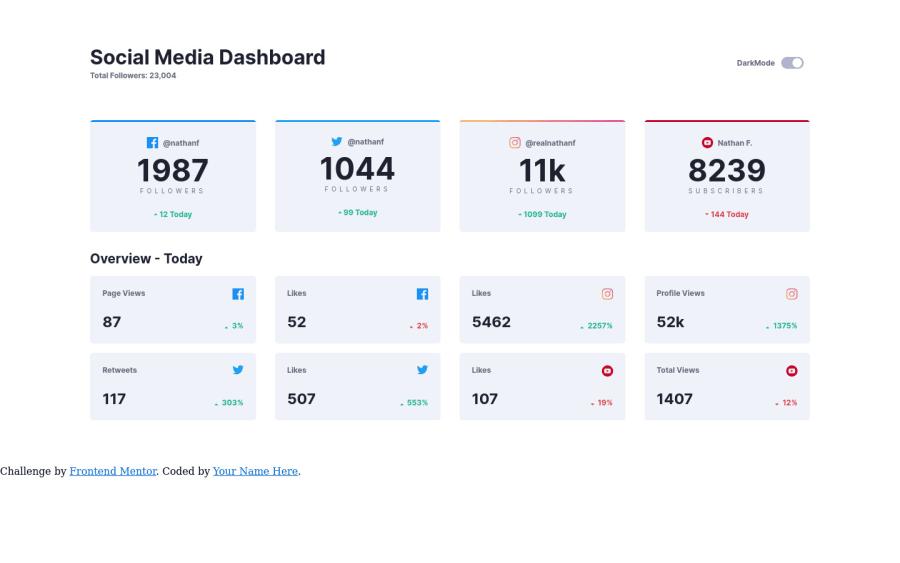Click the YouTube icon beside Nathan F.

707,142
